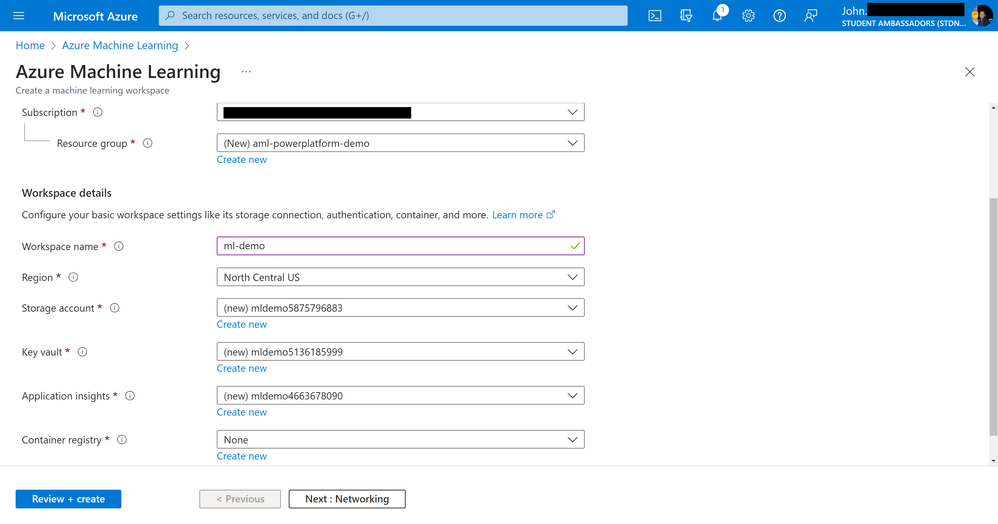Click the Workspace name input field
Image resolution: width=998 pixels, height=524 pixels.
pos(400,246)
